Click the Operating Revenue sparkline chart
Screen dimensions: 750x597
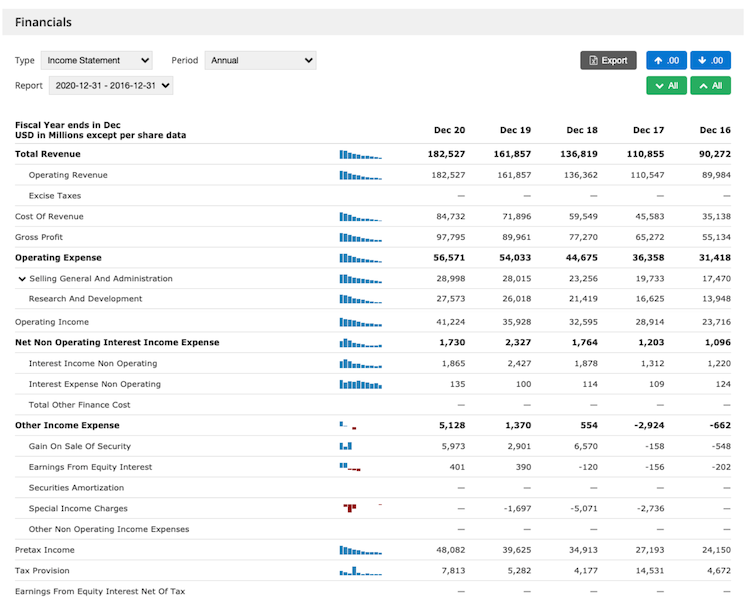(x=361, y=176)
